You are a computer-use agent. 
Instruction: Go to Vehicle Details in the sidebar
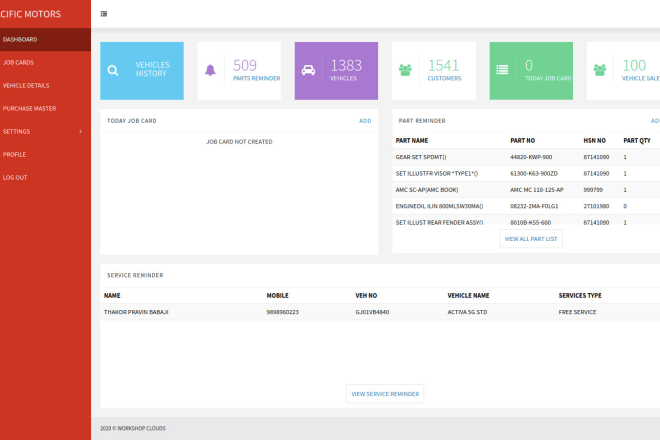tap(45, 85)
